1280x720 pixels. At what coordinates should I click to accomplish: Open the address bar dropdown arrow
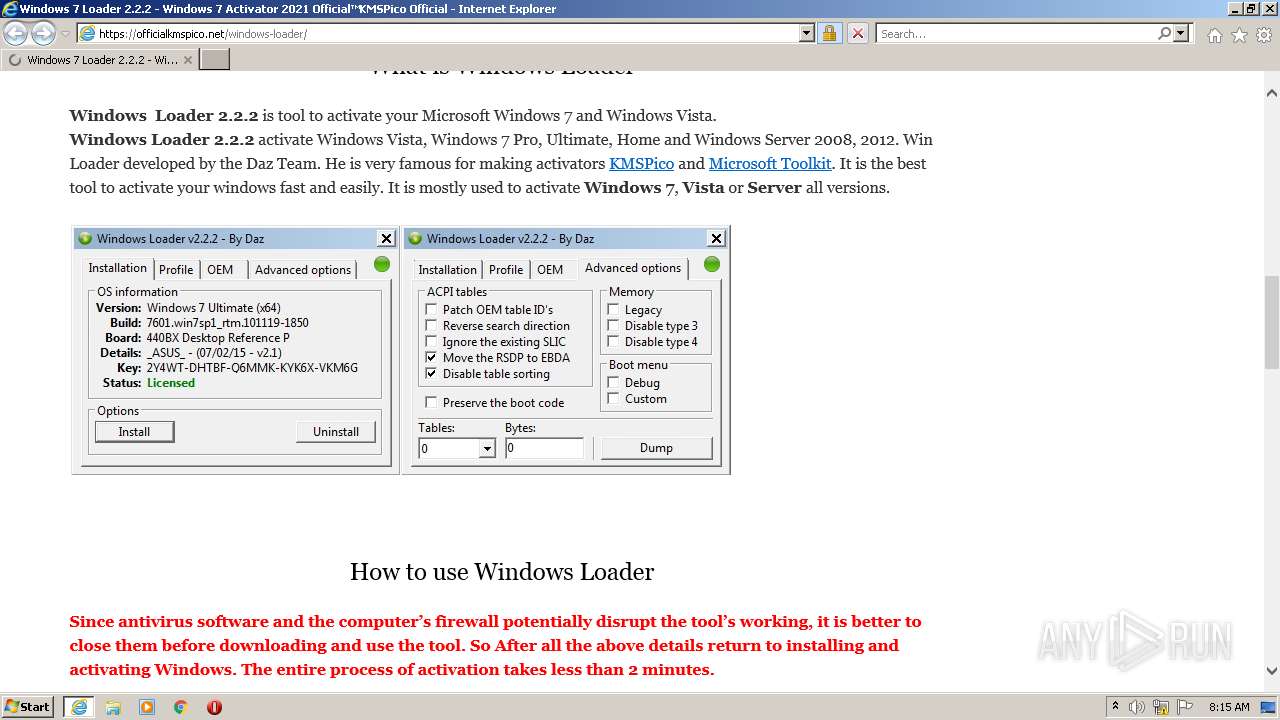click(807, 33)
